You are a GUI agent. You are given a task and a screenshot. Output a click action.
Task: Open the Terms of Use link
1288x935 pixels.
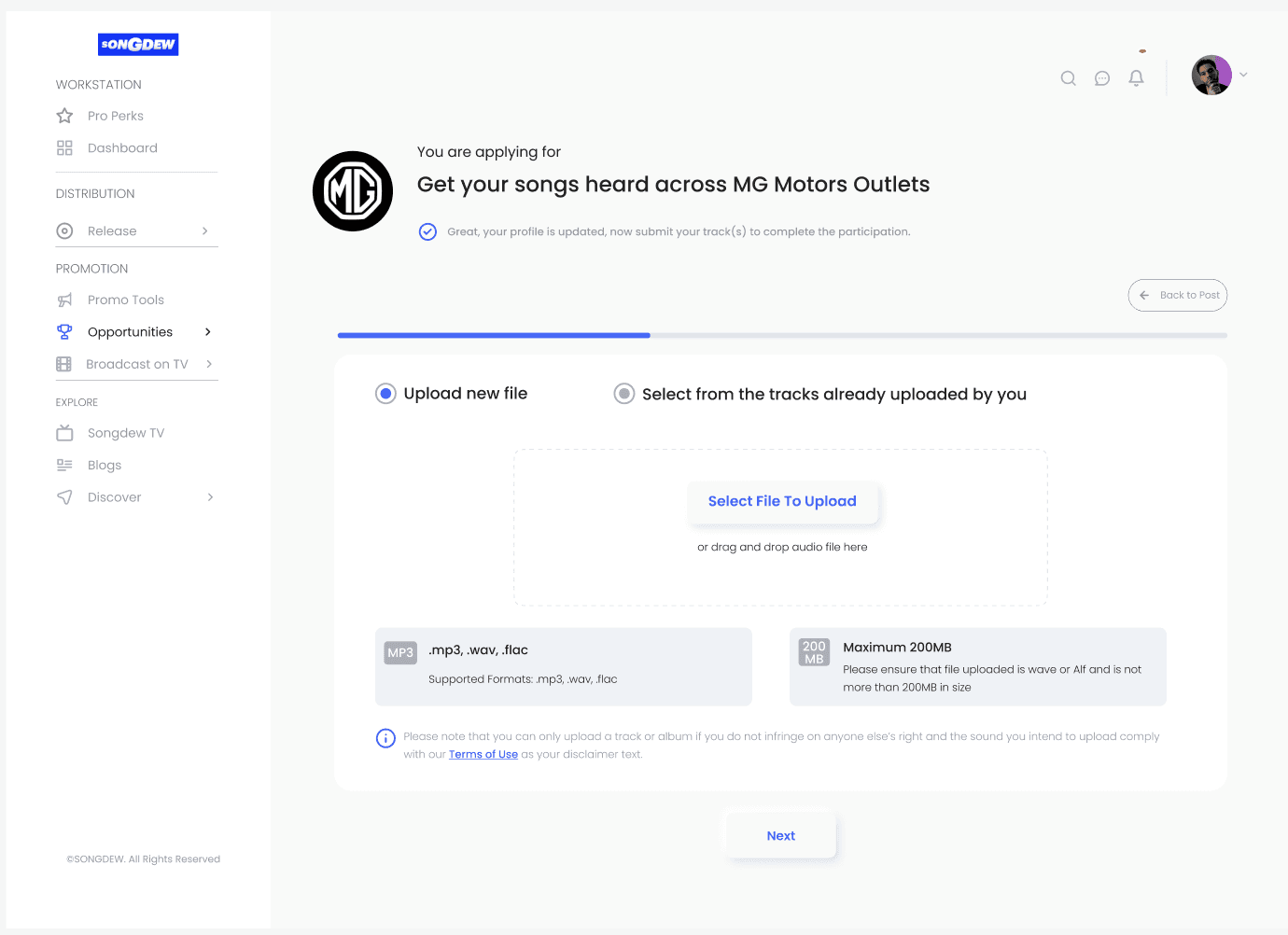[x=483, y=754]
